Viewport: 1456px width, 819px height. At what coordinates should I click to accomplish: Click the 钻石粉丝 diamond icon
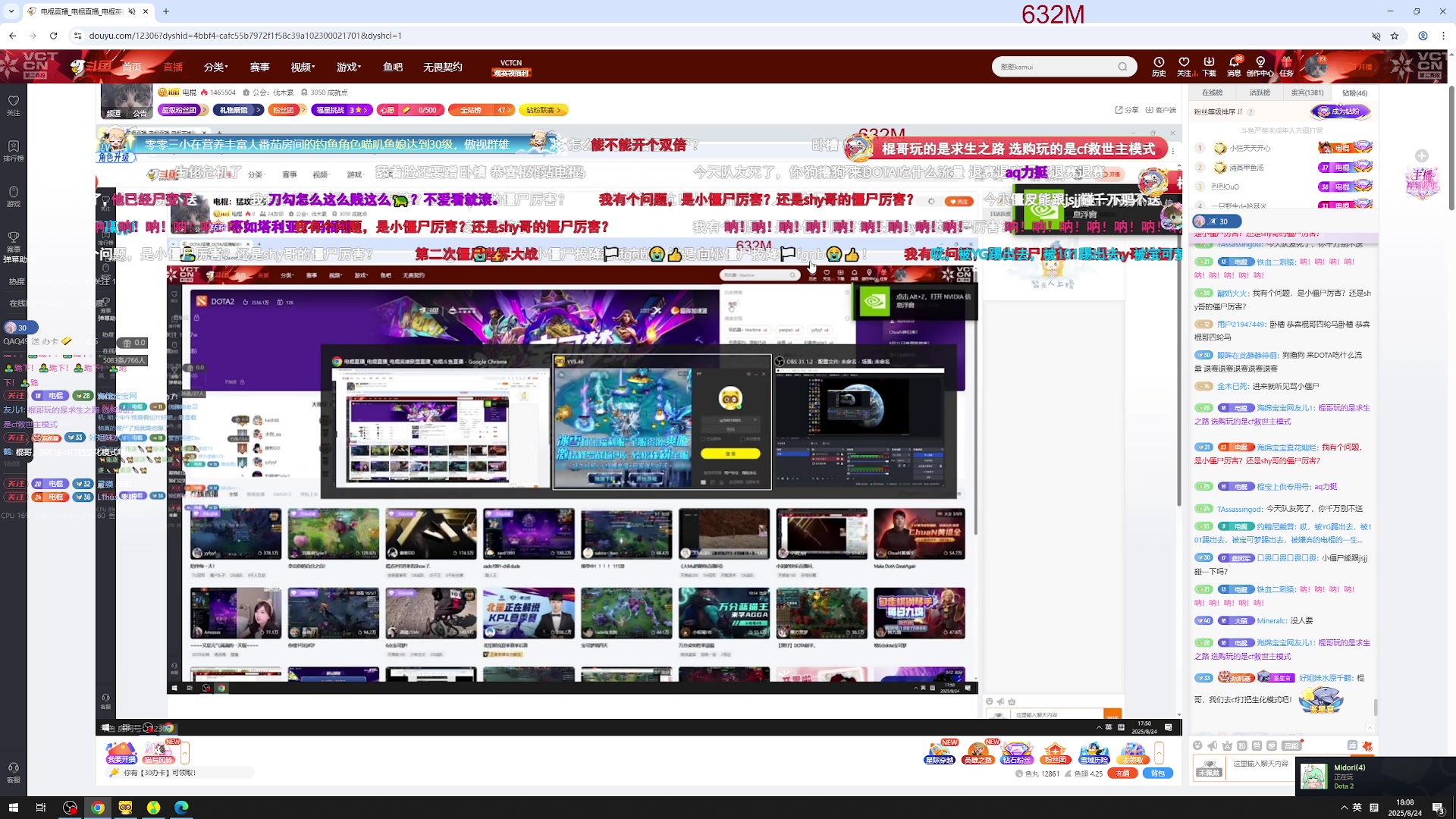1016,752
